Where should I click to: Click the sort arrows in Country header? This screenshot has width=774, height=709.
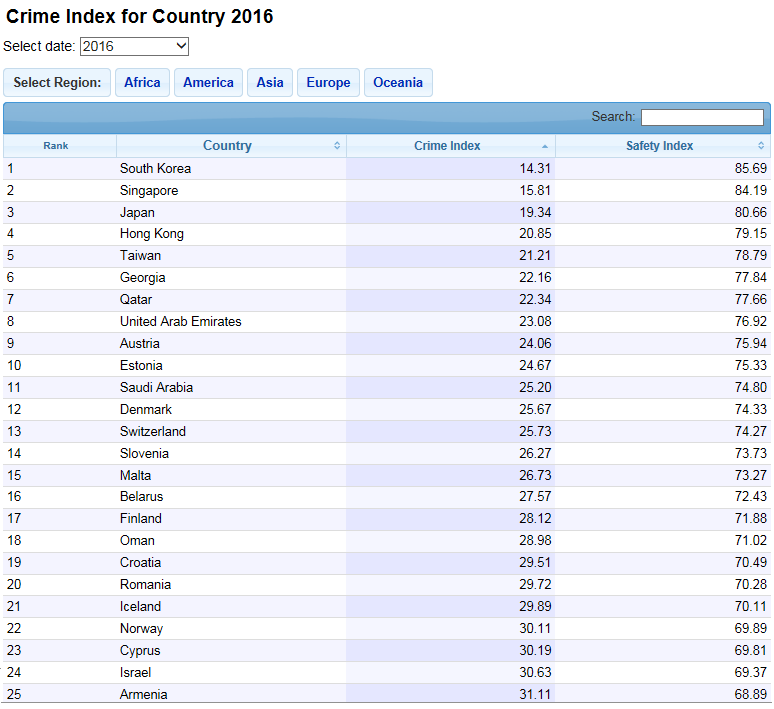(x=337, y=146)
